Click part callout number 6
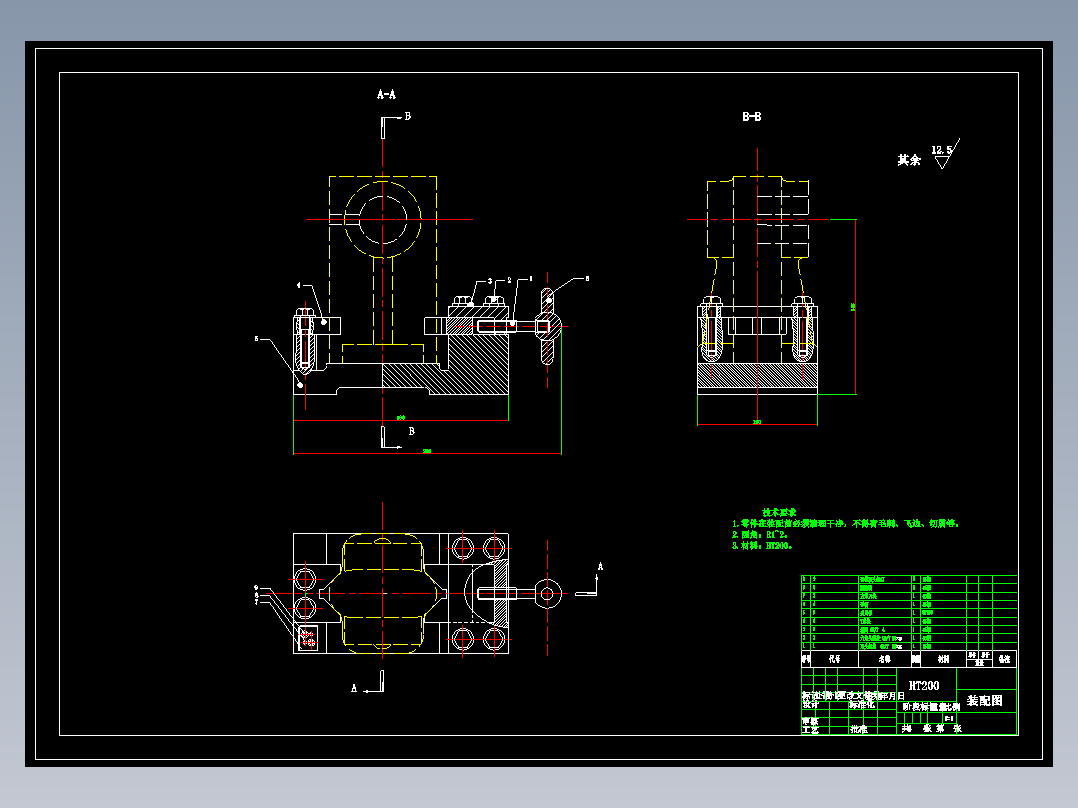The height and width of the screenshot is (808, 1078). 586,279
